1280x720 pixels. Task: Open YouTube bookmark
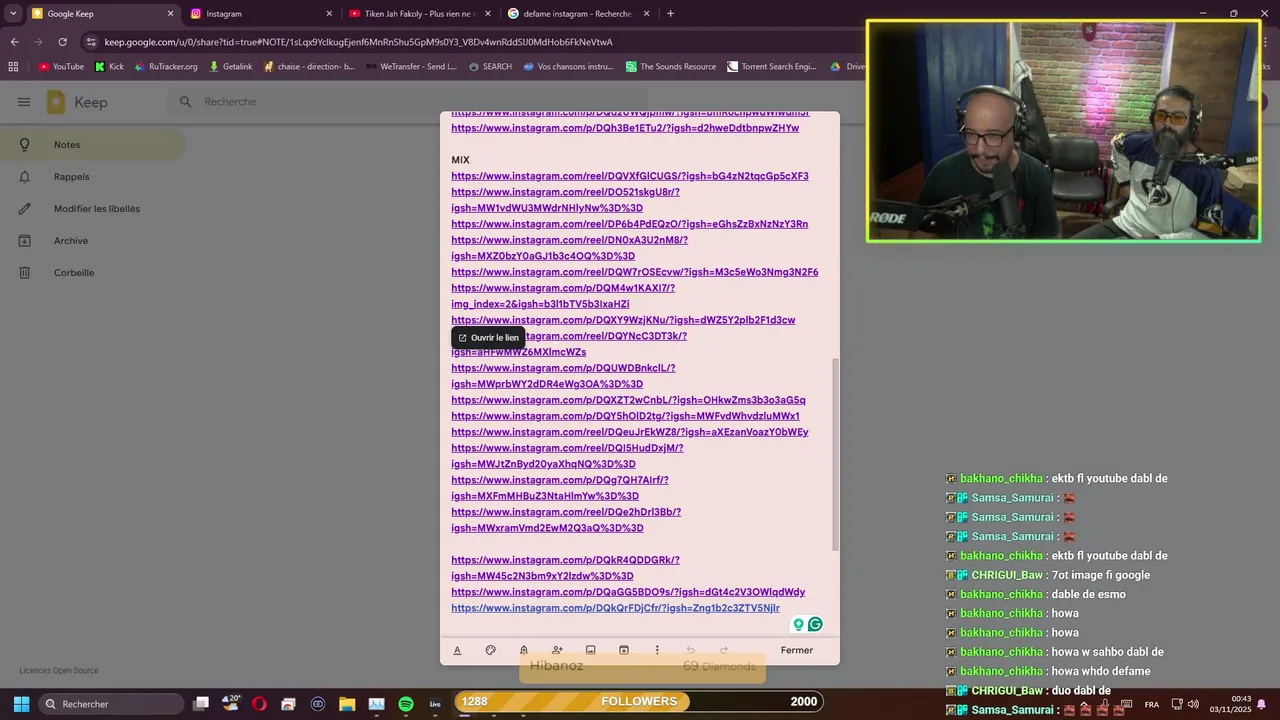[61, 67]
